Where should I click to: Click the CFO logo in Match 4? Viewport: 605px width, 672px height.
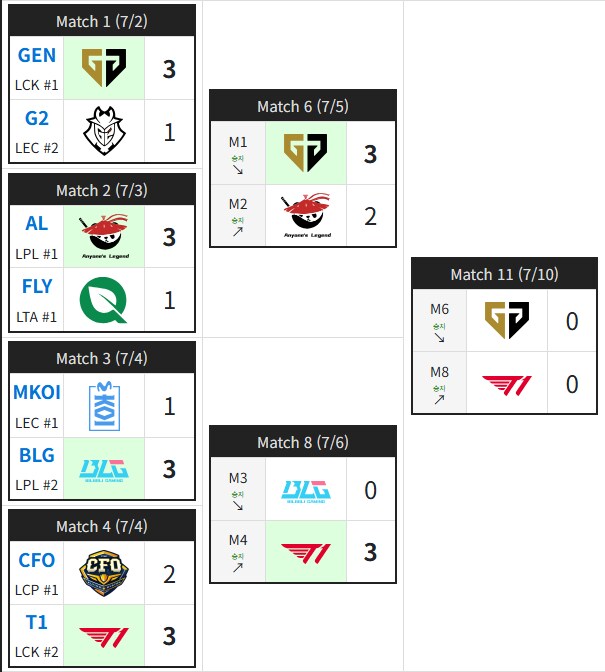click(x=104, y=573)
